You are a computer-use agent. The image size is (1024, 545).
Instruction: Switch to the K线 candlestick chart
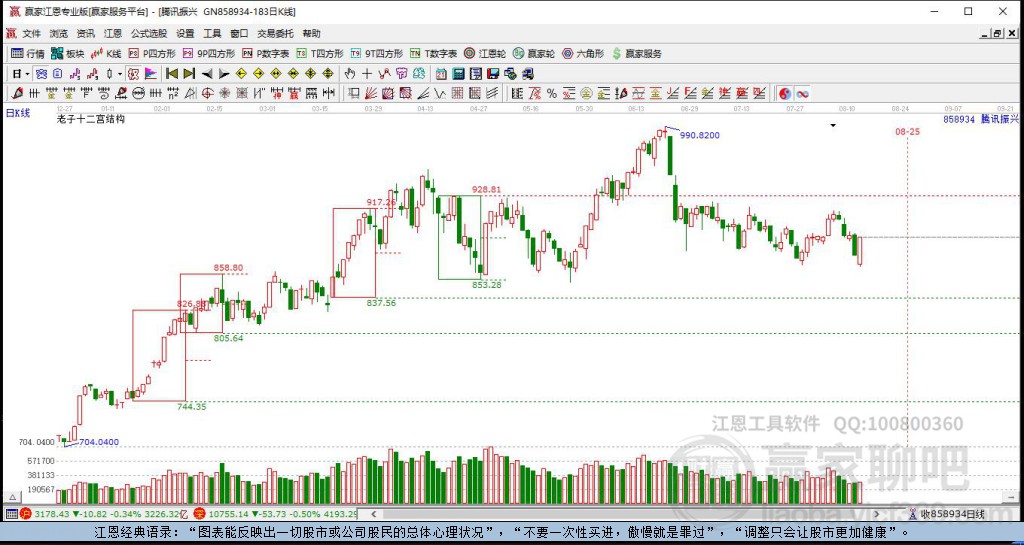coord(106,54)
